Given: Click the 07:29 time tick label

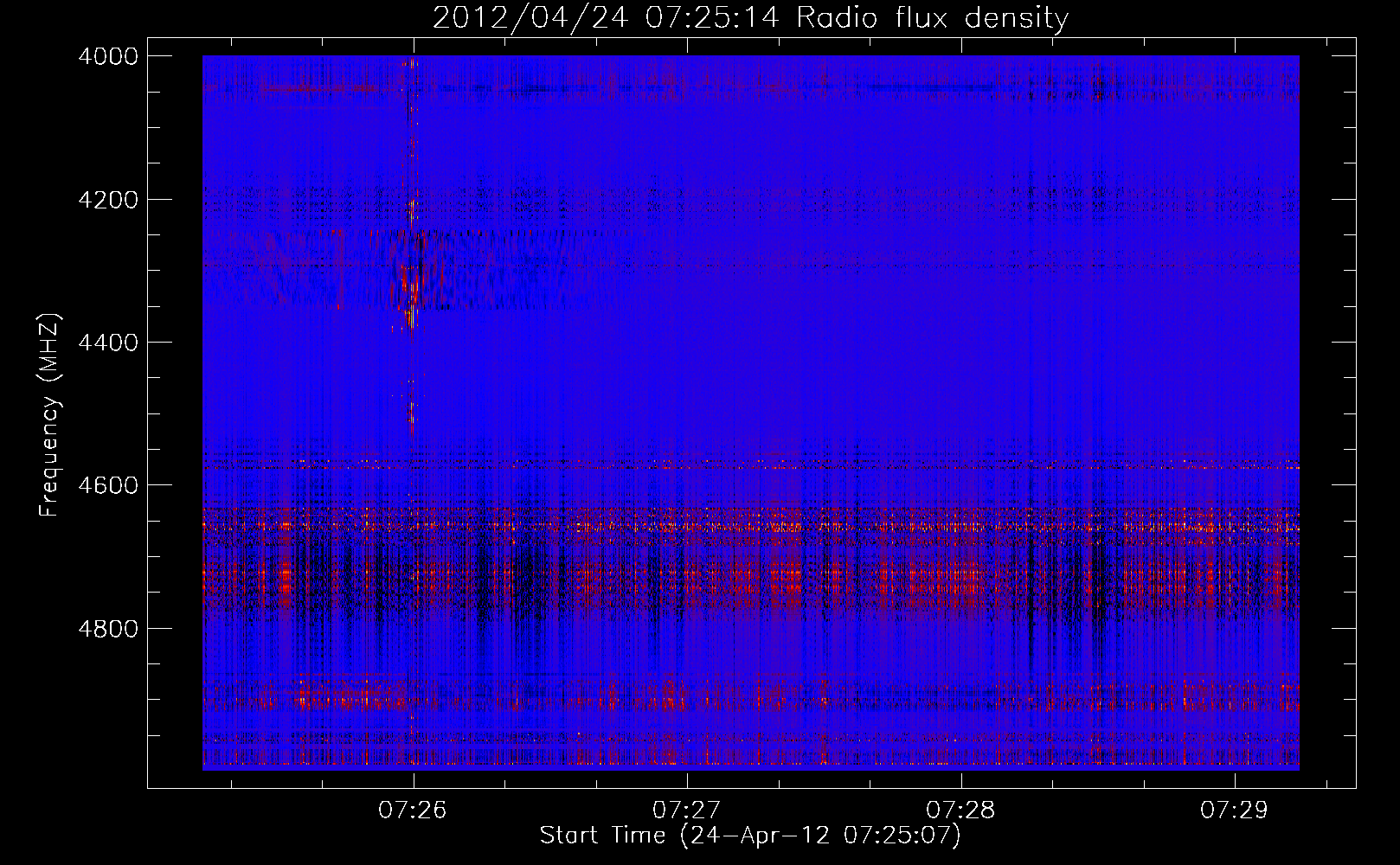Looking at the screenshot, I should point(1234,811).
